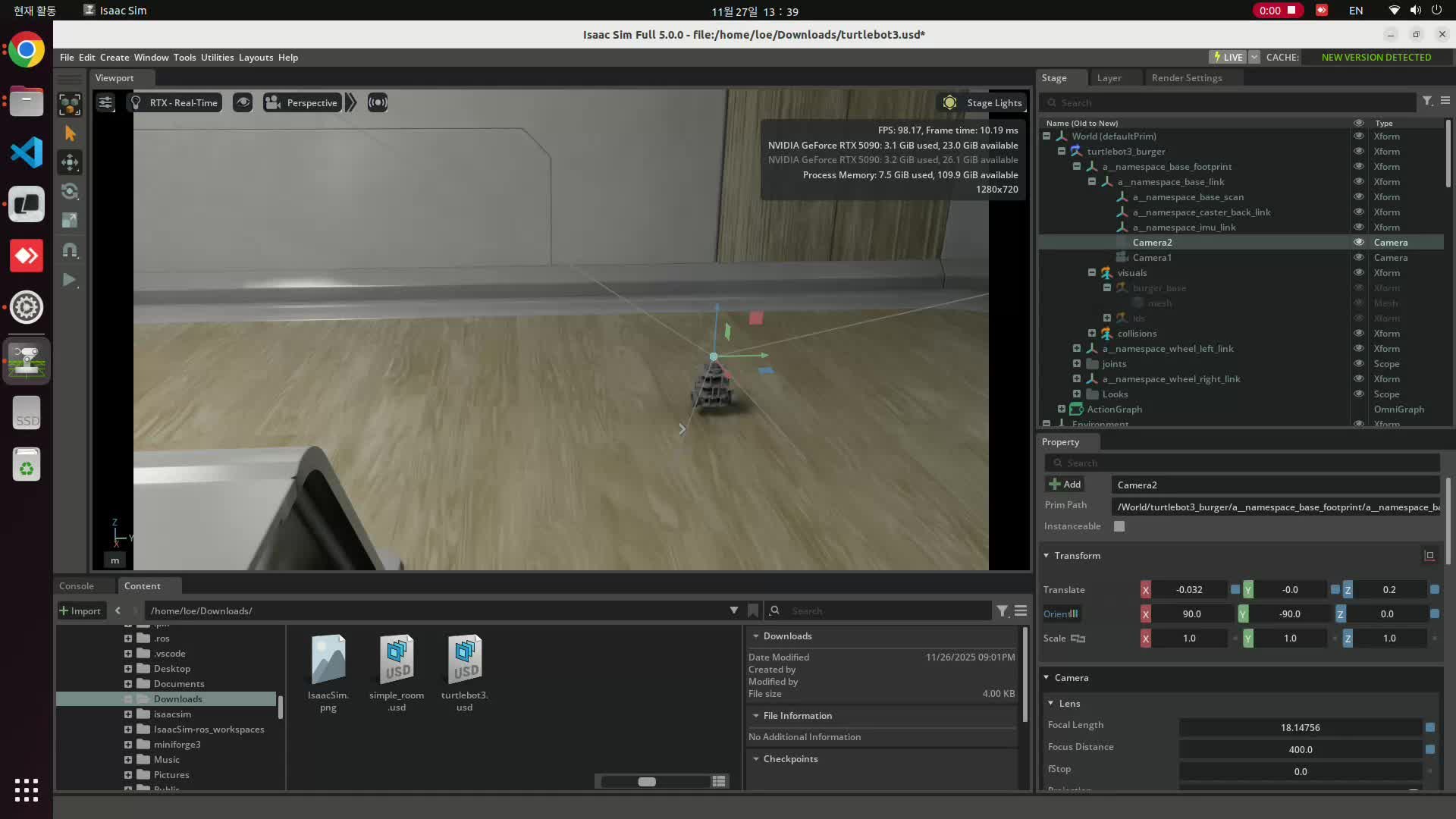Switch to the Console tab

(77, 586)
